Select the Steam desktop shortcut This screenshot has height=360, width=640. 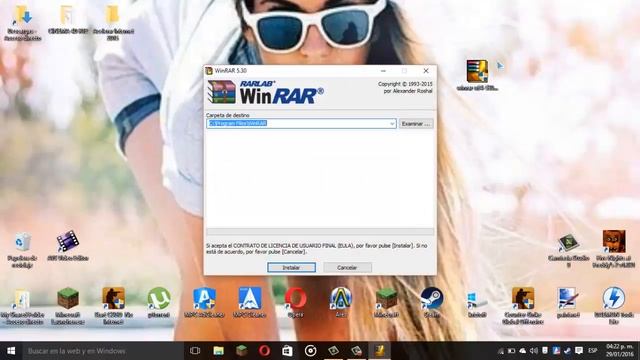pos(432,302)
